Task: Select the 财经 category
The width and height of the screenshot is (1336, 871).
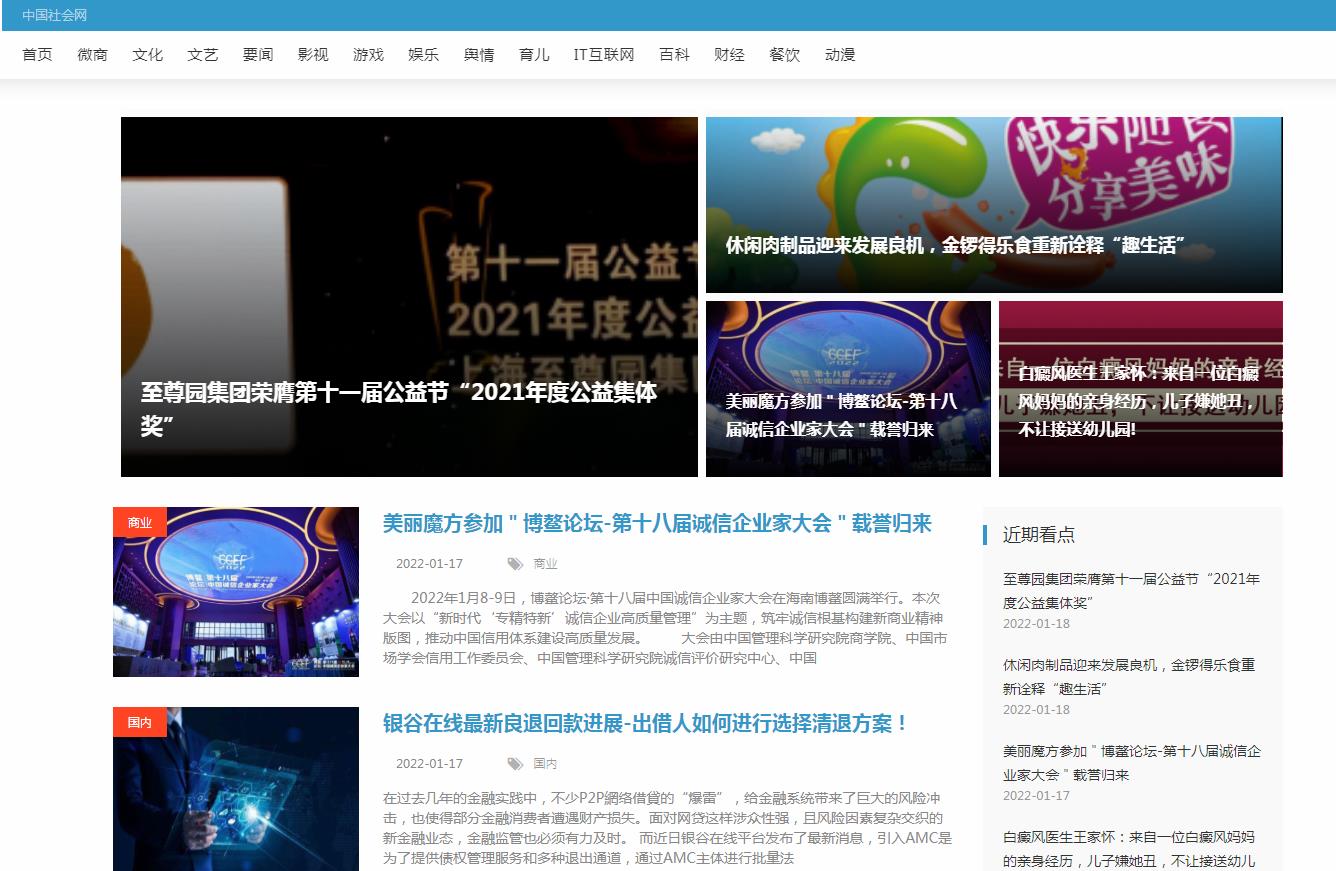Action: coord(729,55)
